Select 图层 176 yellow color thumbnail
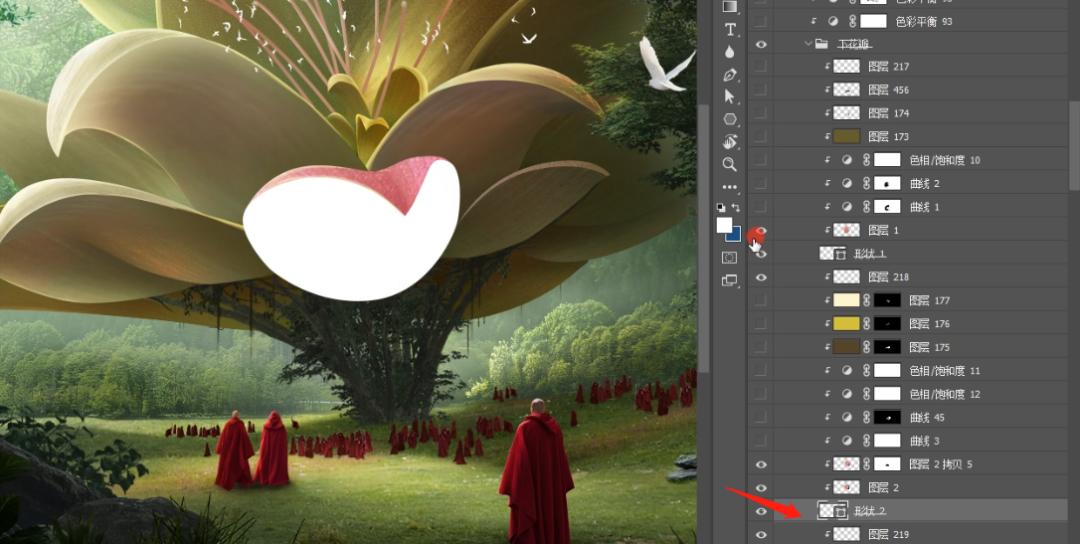 (x=847, y=324)
